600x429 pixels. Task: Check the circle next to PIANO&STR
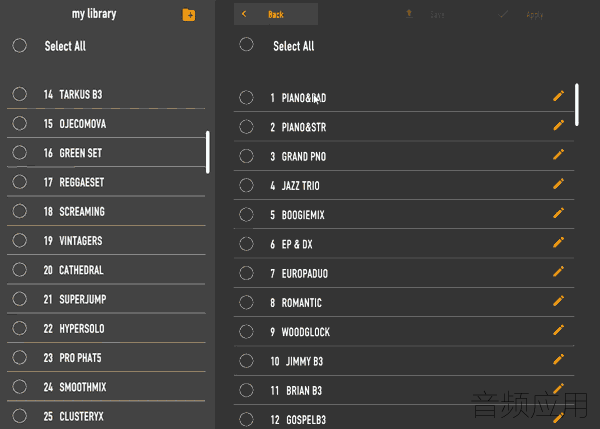(x=246, y=127)
